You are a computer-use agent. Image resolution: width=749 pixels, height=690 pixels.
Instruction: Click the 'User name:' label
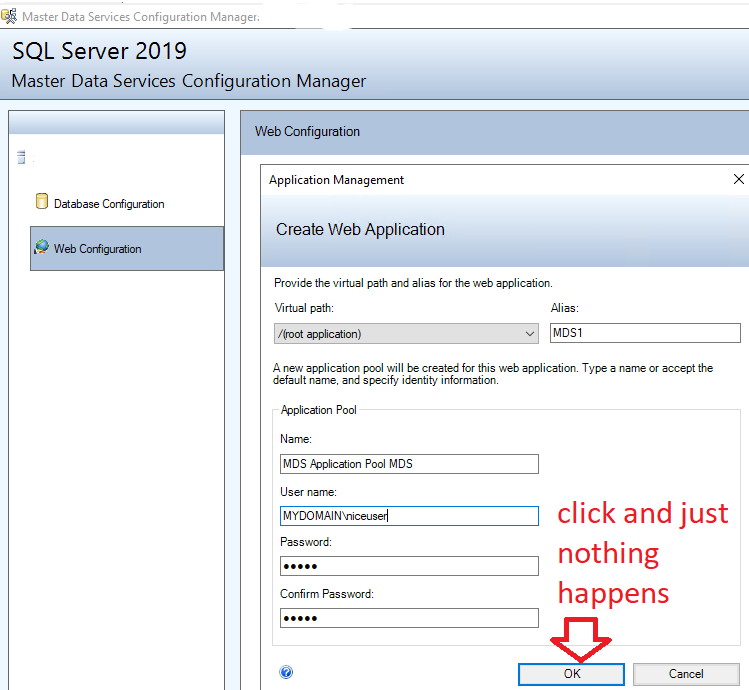(x=308, y=492)
